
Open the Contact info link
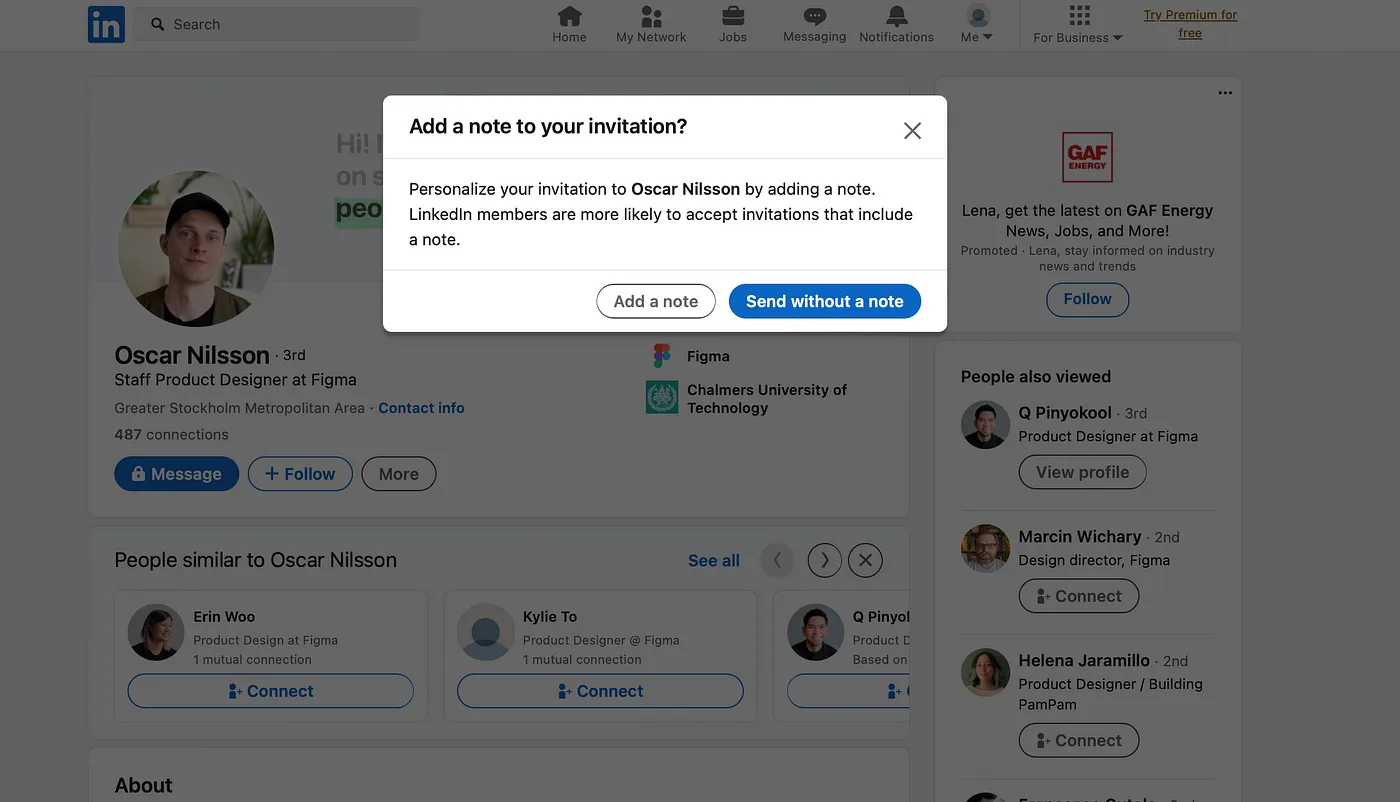421,408
